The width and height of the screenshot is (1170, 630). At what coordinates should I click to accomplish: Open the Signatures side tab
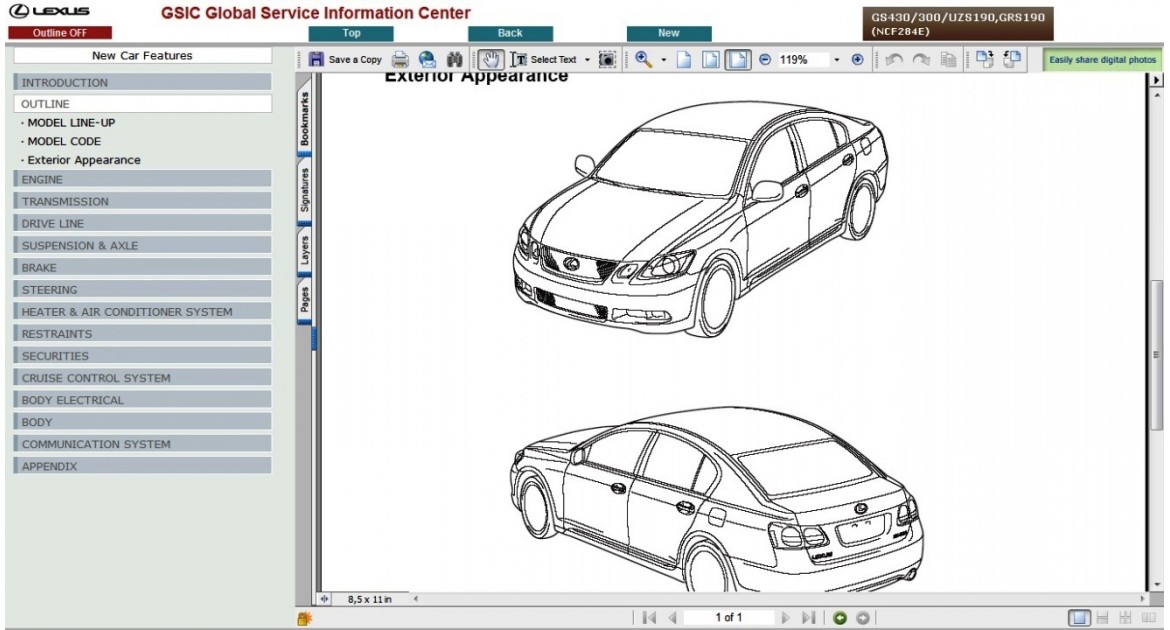[304, 190]
